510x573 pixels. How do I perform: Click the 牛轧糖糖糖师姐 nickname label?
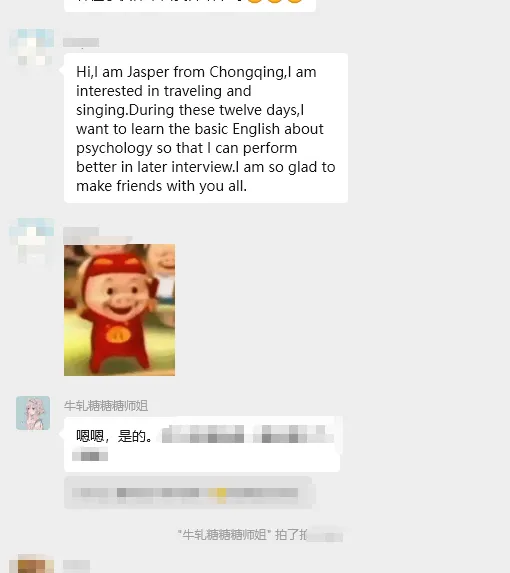[x=106, y=406]
